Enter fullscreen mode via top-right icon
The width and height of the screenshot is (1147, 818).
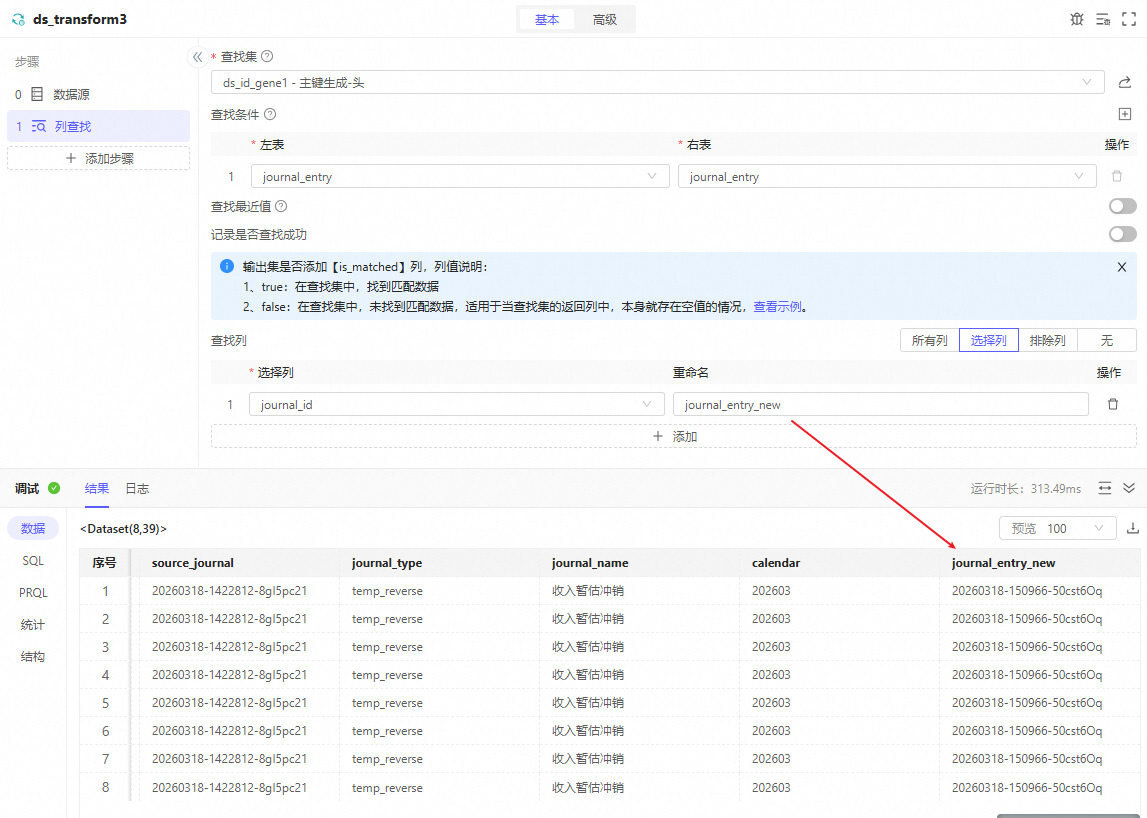[x=1129, y=19]
